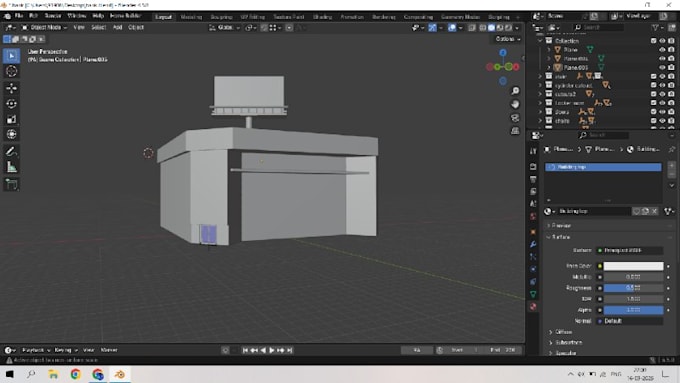The image size is (680, 383).
Task: Select rendered viewport shading mode
Action: (x=508, y=28)
